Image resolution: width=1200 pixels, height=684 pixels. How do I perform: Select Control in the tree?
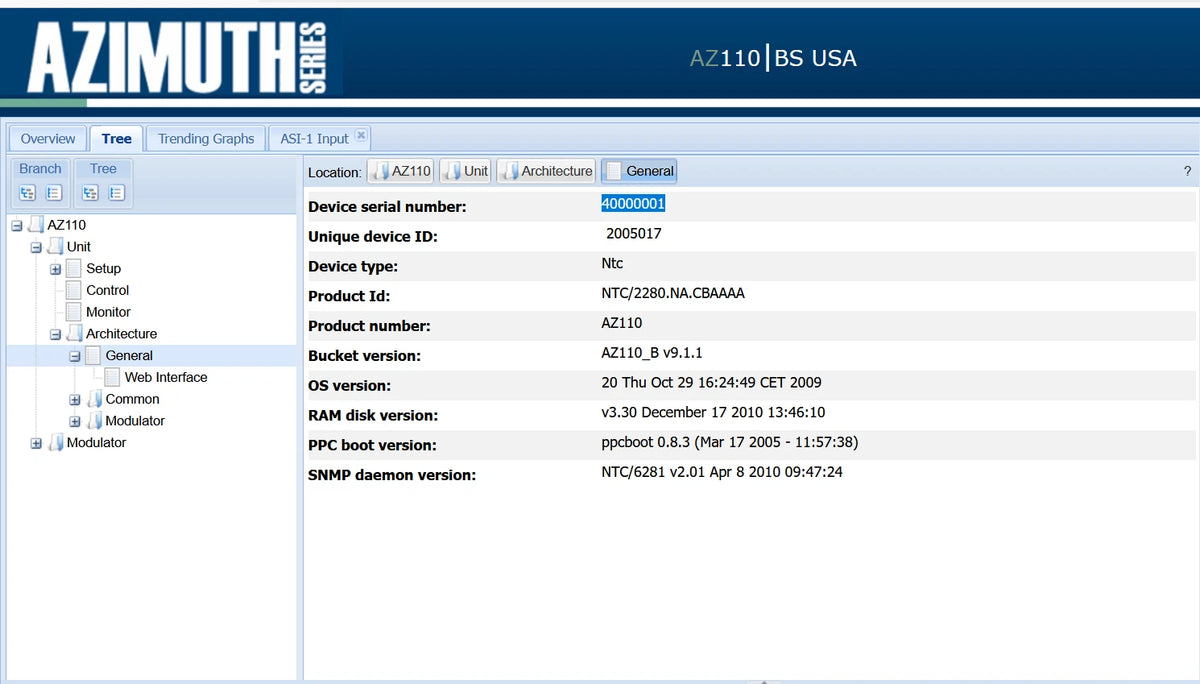click(107, 290)
